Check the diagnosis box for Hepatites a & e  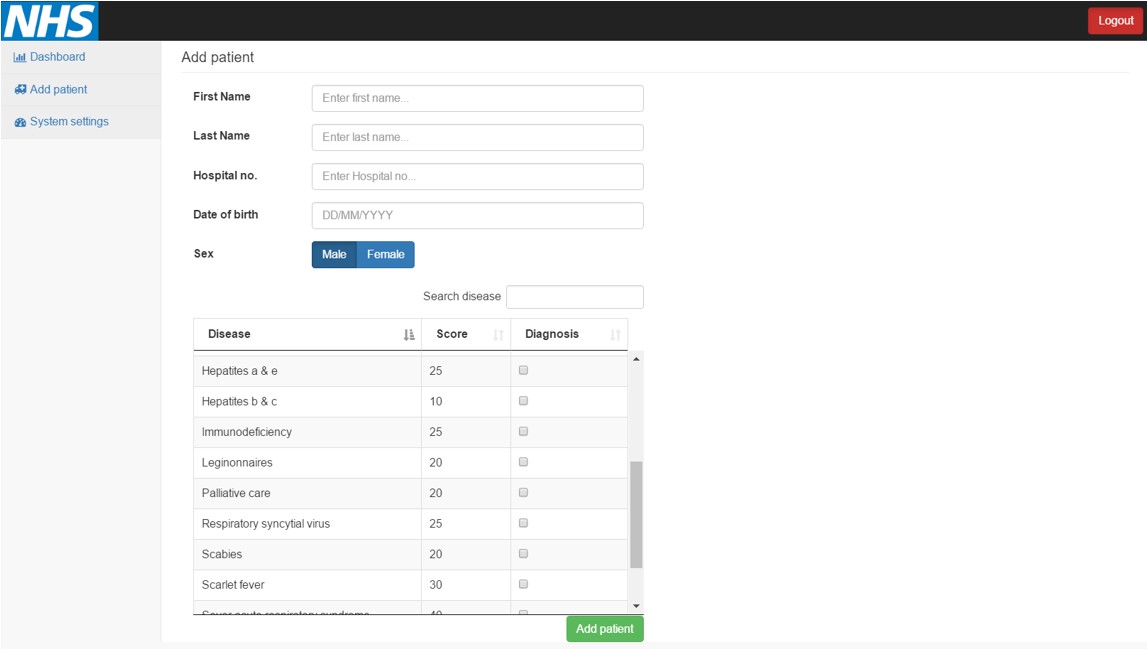[522, 370]
